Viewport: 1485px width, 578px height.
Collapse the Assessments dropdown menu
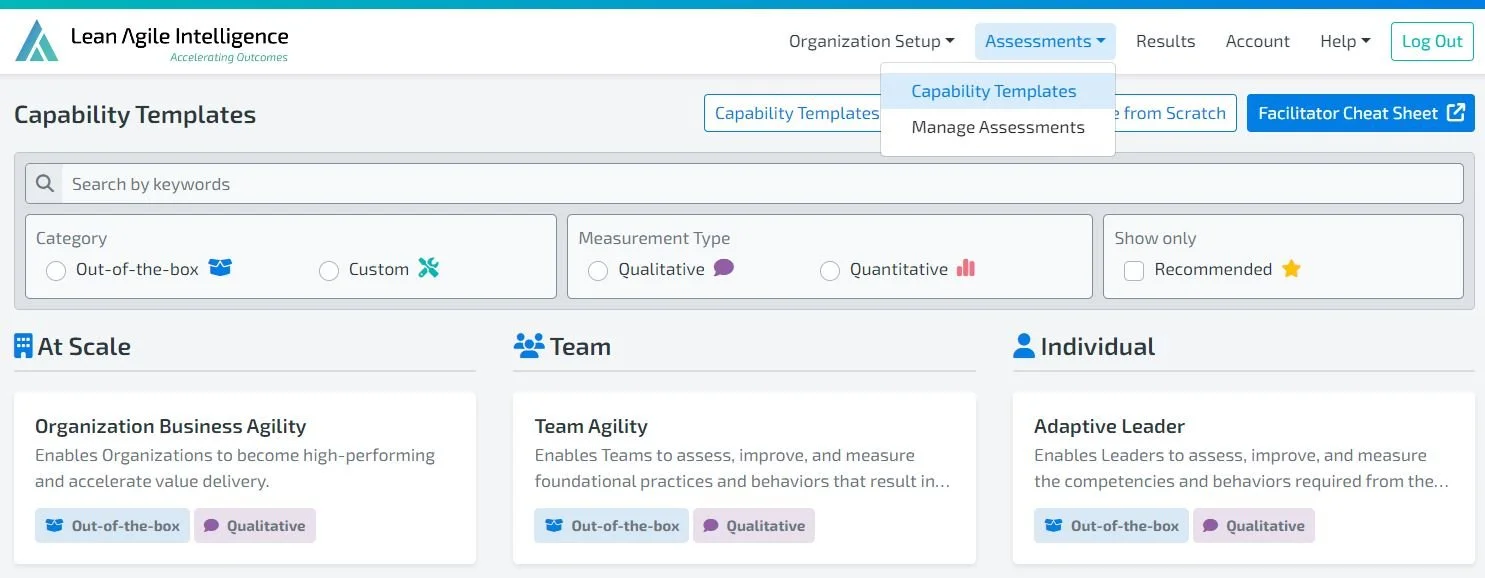pyautogui.click(x=1045, y=41)
